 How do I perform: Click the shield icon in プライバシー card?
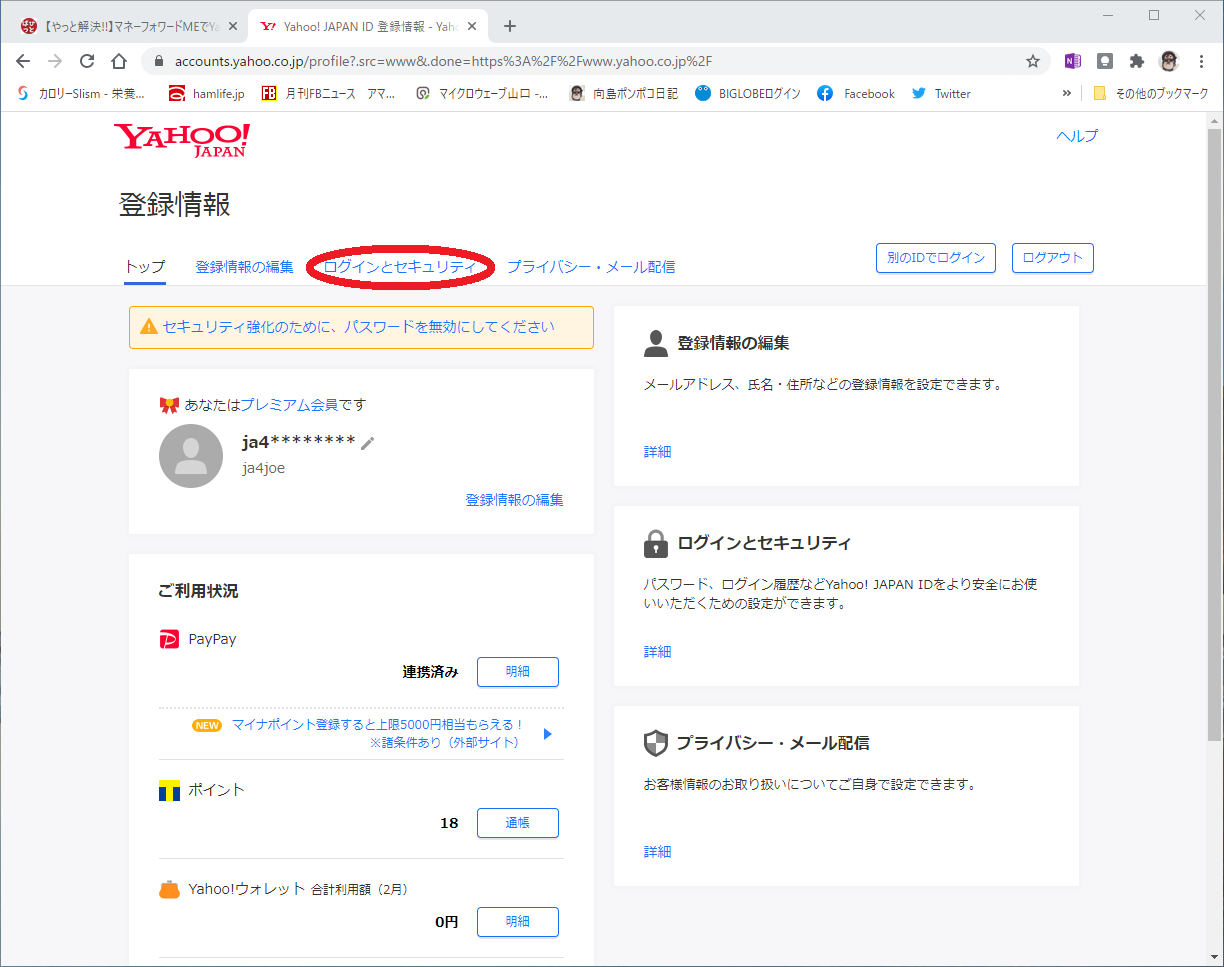tap(655, 744)
